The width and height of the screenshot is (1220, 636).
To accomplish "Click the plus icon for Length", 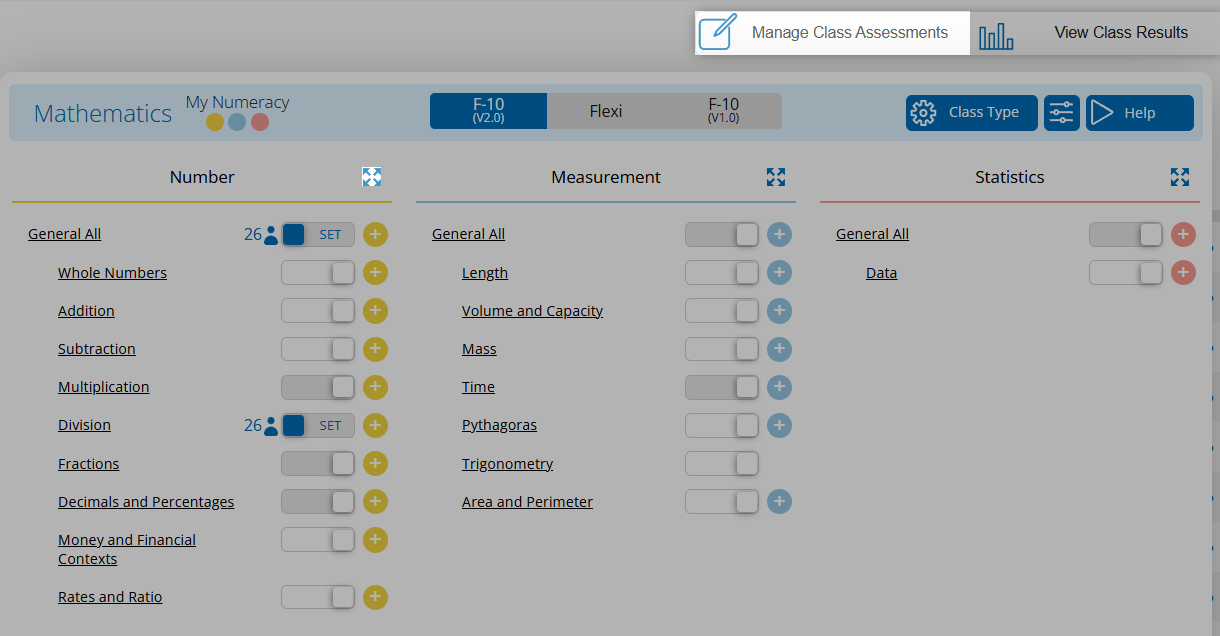I will tap(779, 273).
